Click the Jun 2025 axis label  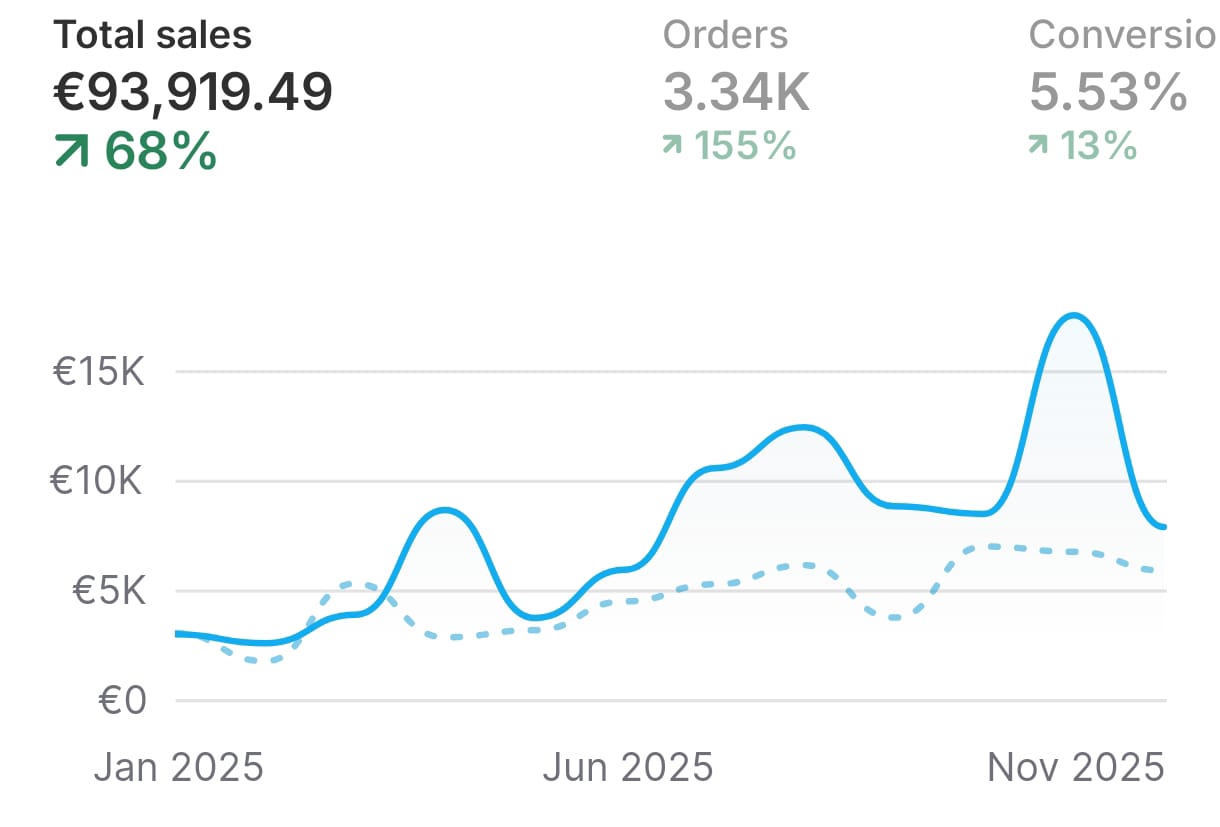click(627, 767)
